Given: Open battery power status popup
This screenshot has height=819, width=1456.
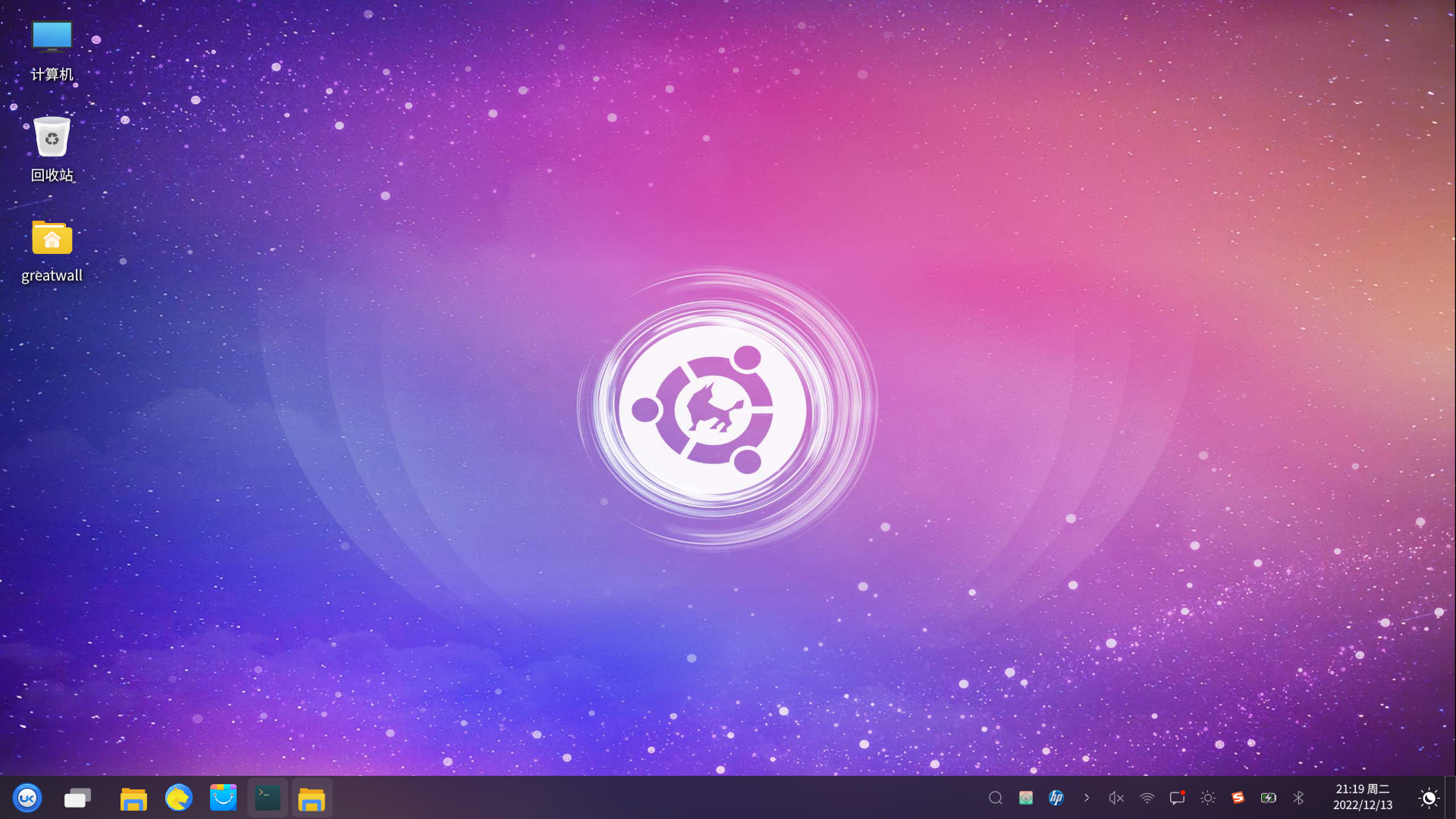Looking at the screenshot, I should [1268, 798].
